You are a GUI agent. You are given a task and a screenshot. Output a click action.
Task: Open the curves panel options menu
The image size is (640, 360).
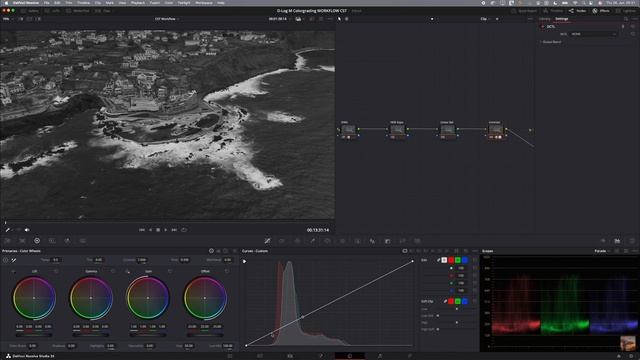475,251
